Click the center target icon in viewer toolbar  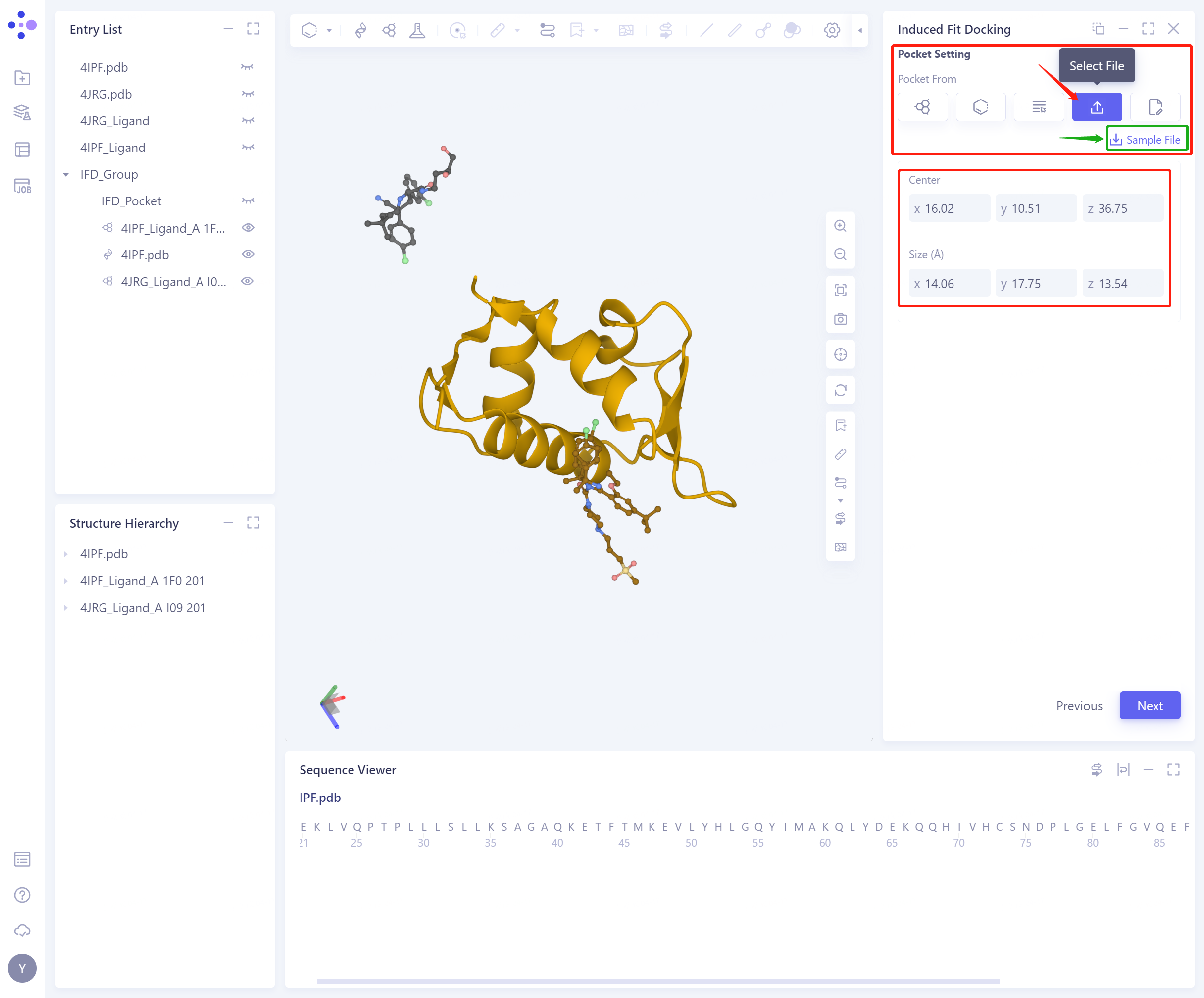click(x=841, y=354)
